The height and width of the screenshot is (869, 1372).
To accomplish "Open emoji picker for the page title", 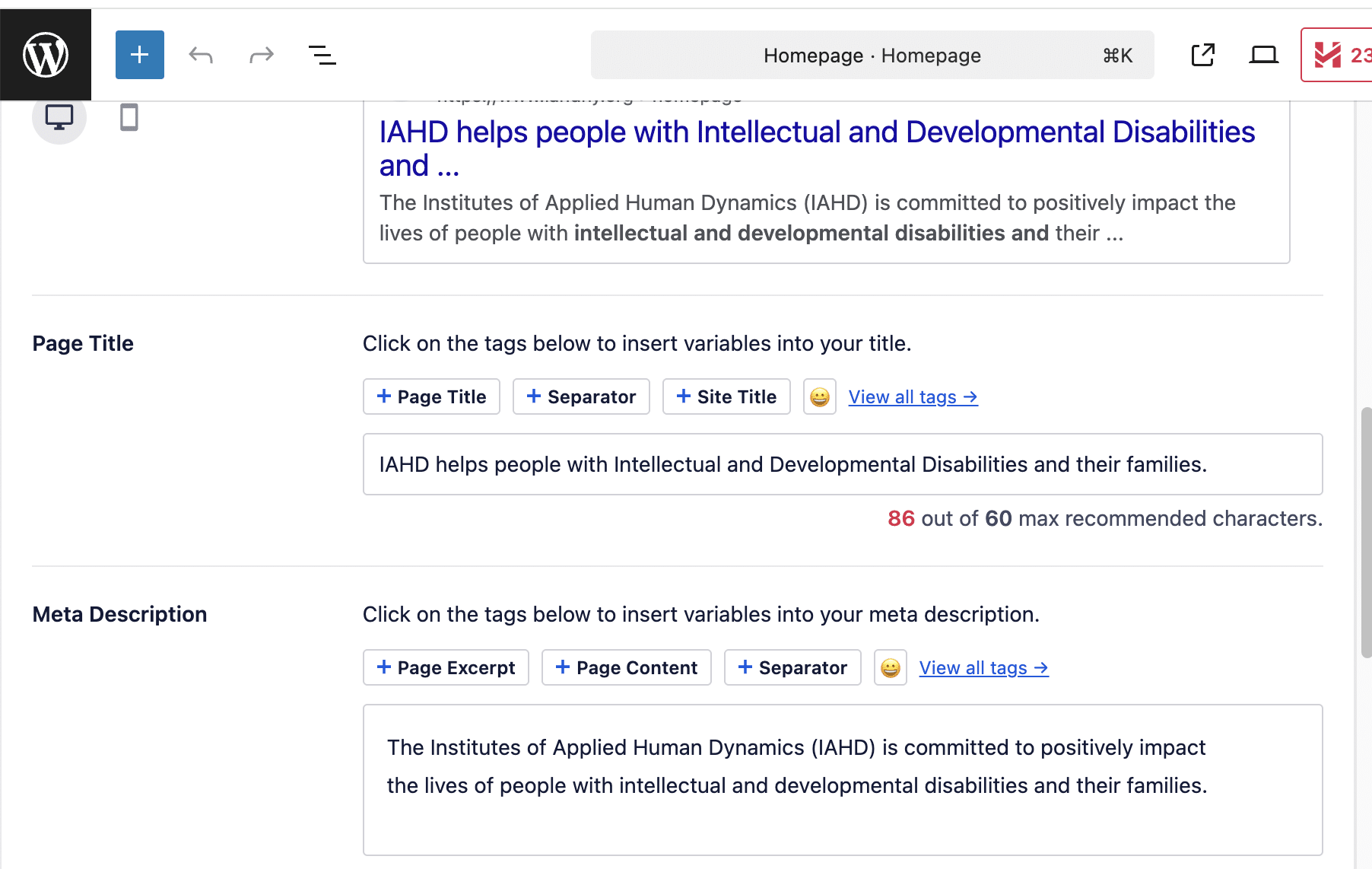I will [x=819, y=396].
